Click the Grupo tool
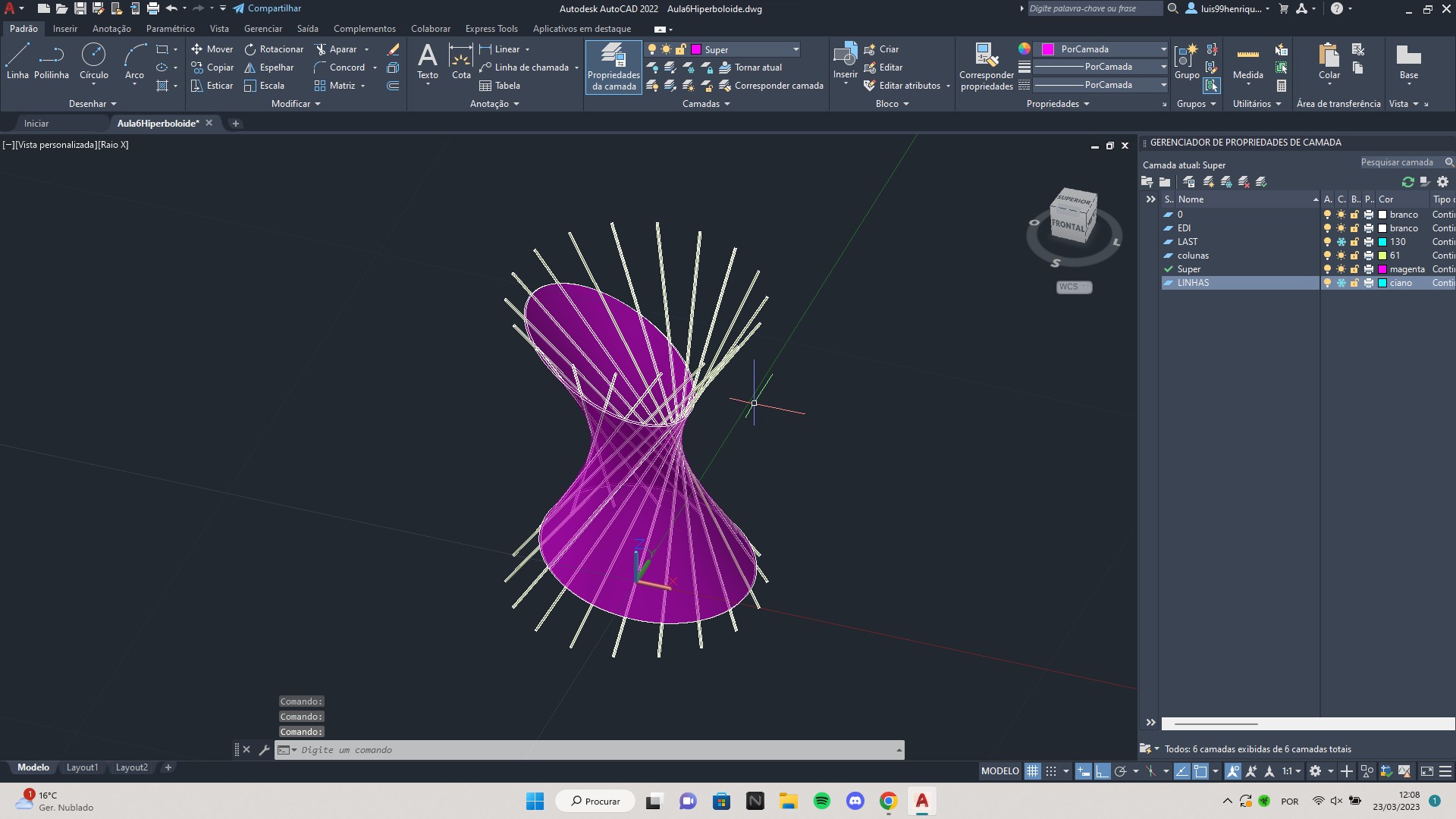The image size is (1456, 819). pyautogui.click(x=1186, y=61)
